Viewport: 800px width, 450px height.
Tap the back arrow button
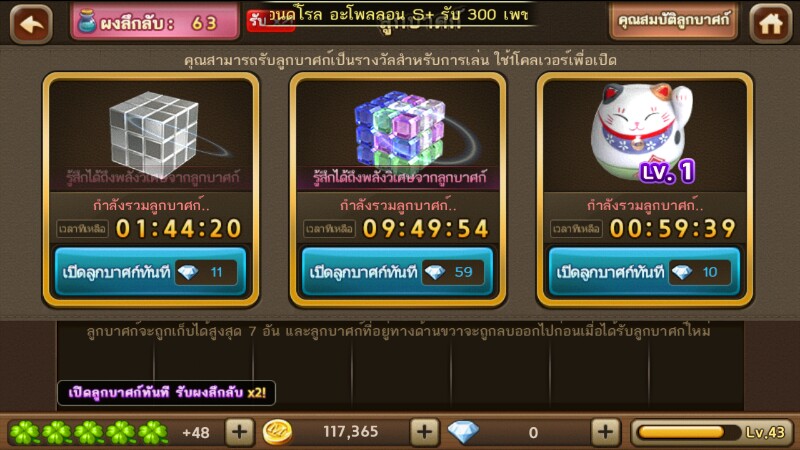point(31,23)
